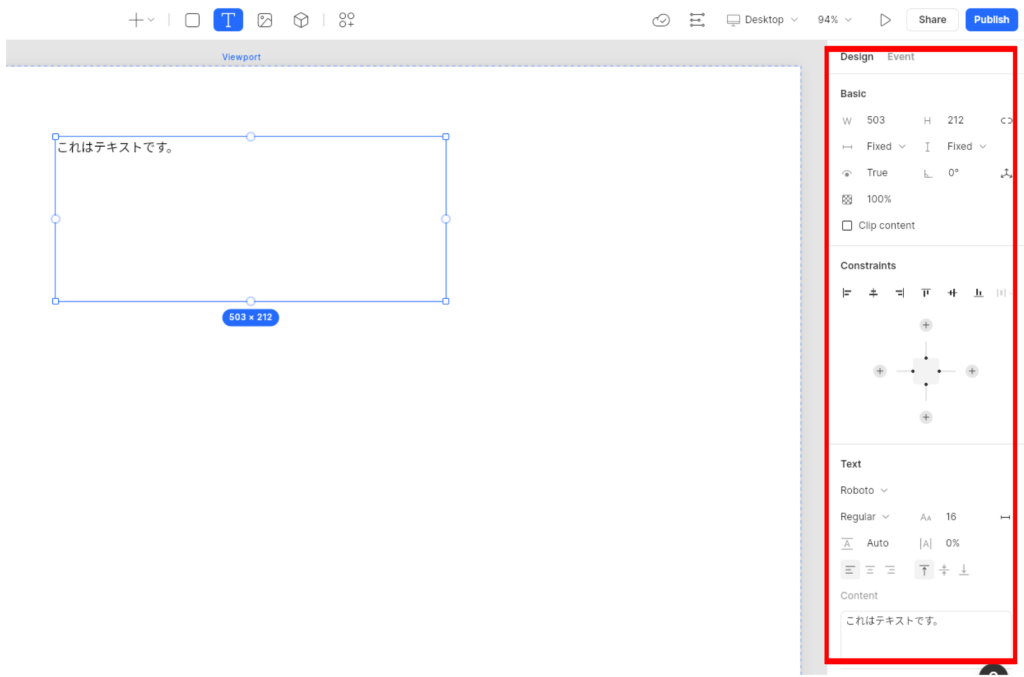Expand the Regular font weight dropdown
Image resolution: width=1024 pixels, height=677 pixels.
click(865, 517)
